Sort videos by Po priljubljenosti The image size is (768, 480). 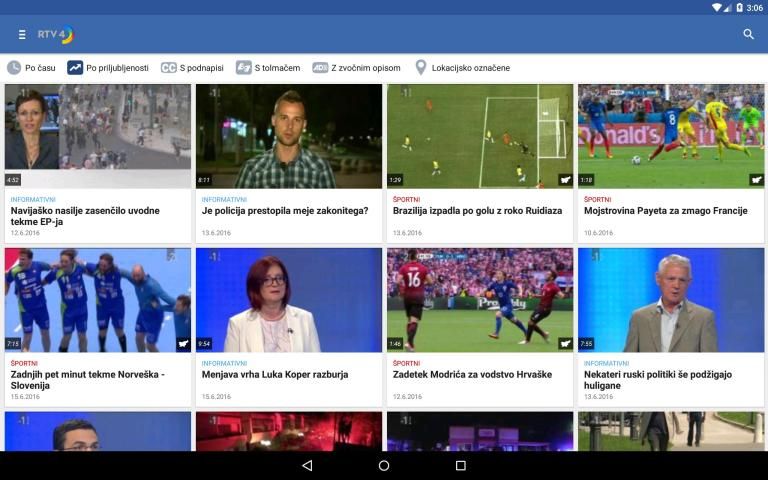pos(117,68)
